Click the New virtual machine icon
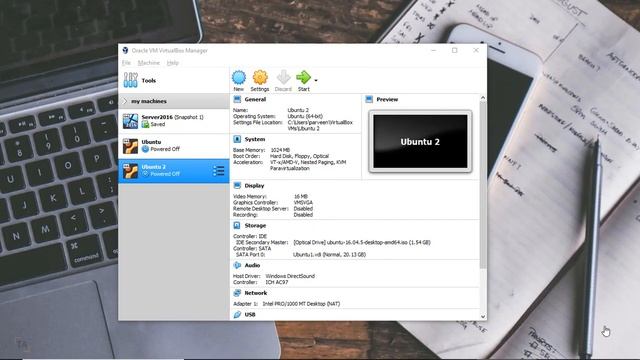The width and height of the screenshot is (640, 360). coord(239,78)
